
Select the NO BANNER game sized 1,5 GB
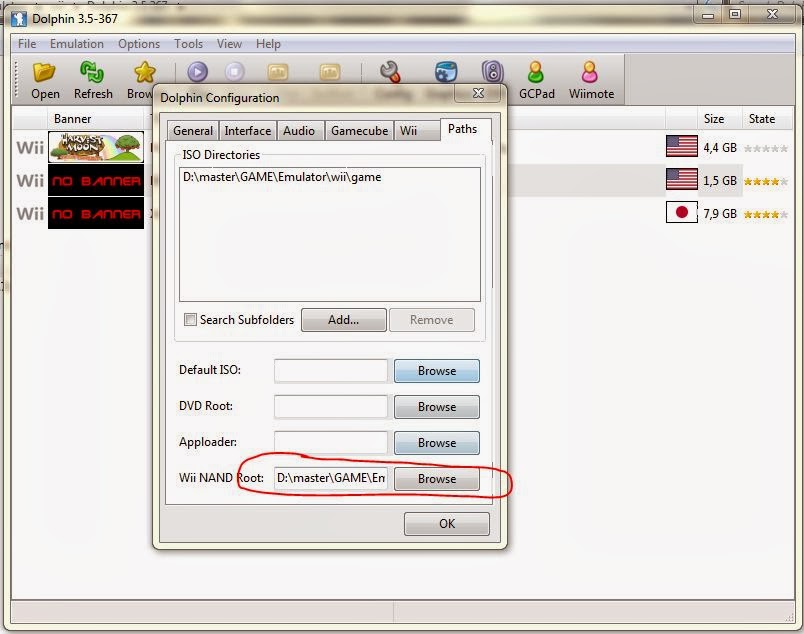(96, 180)
